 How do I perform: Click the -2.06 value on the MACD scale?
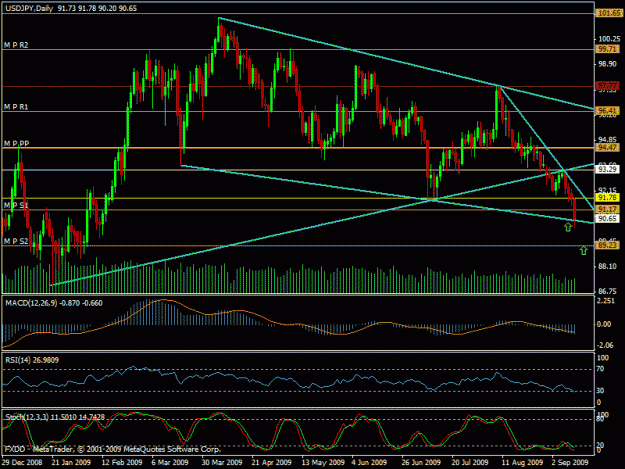coord(605,345)
